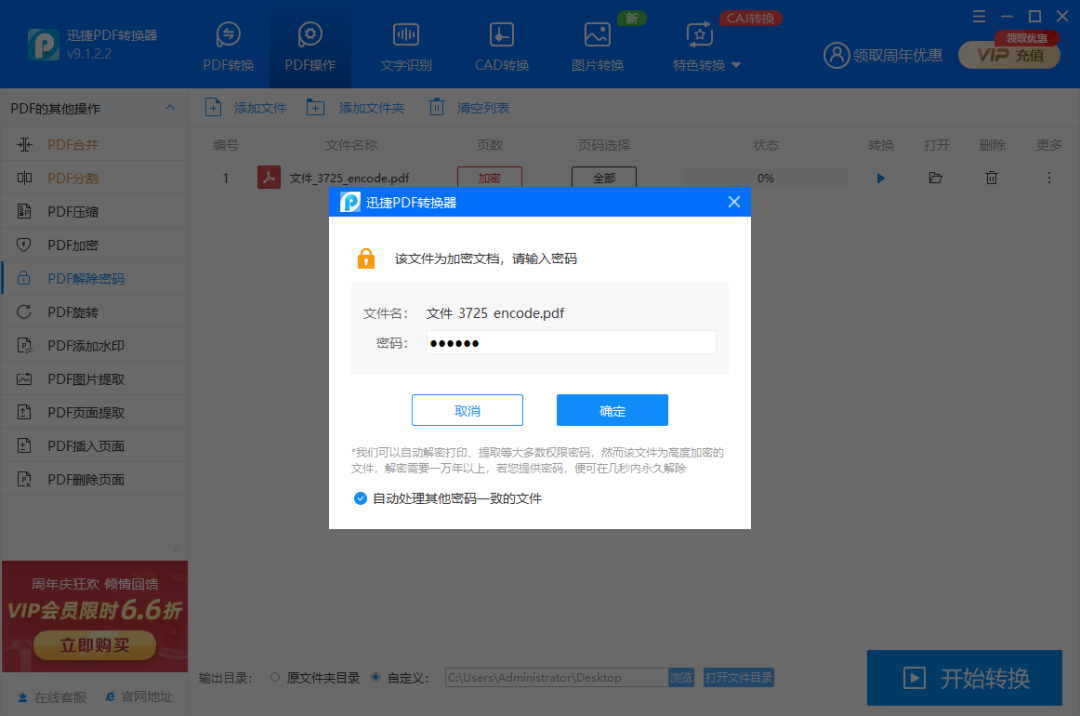Click 确定 to confirm the password
The image size is (1080, 716).
[612, 410]
